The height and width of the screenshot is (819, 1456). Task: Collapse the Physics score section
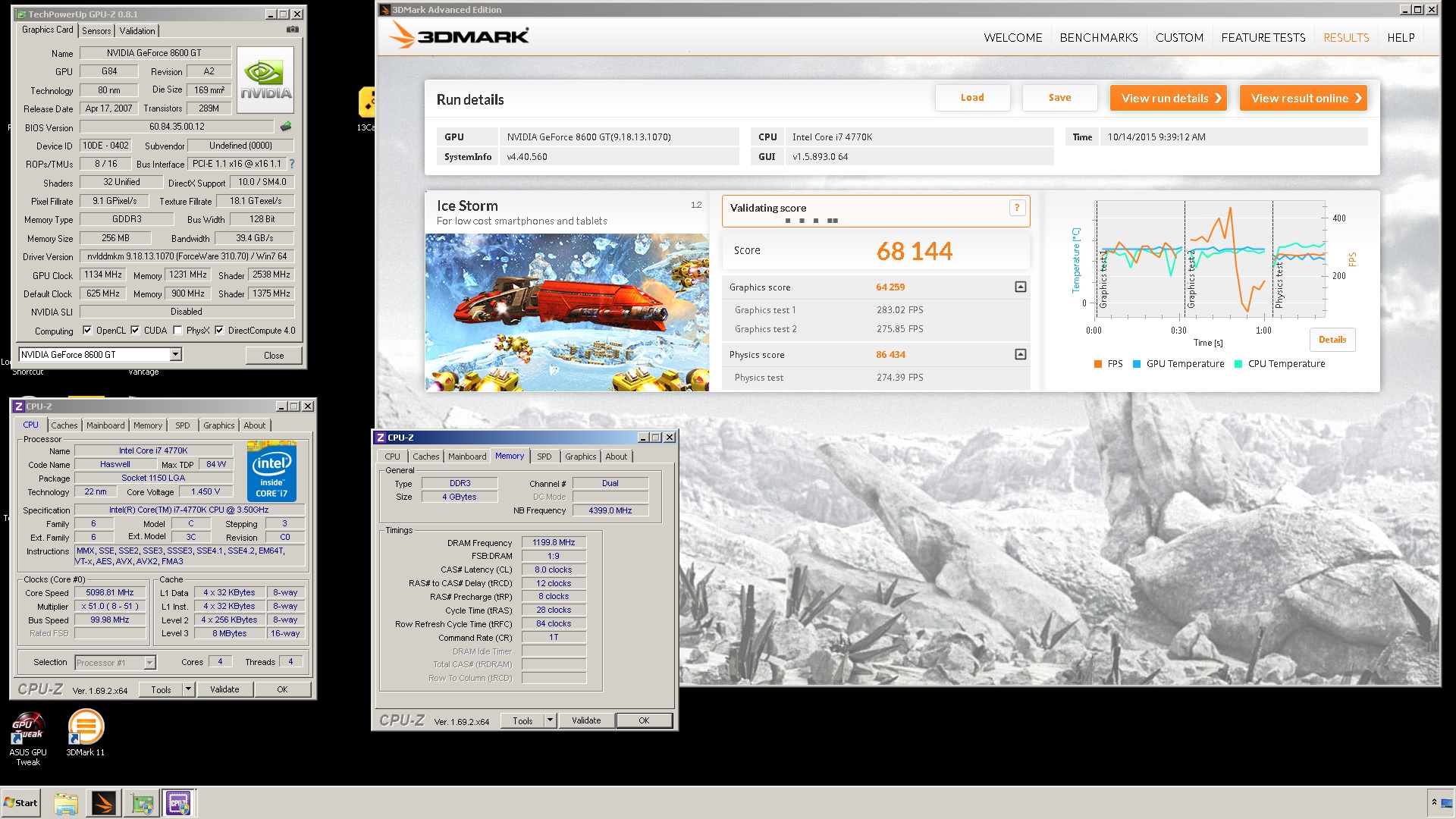(1021, 354)
